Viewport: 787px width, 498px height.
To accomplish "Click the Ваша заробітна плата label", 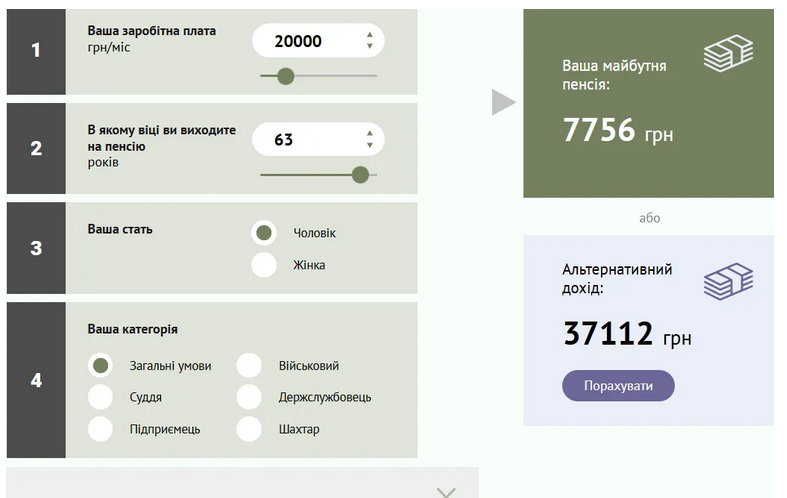I will point(152,31).
